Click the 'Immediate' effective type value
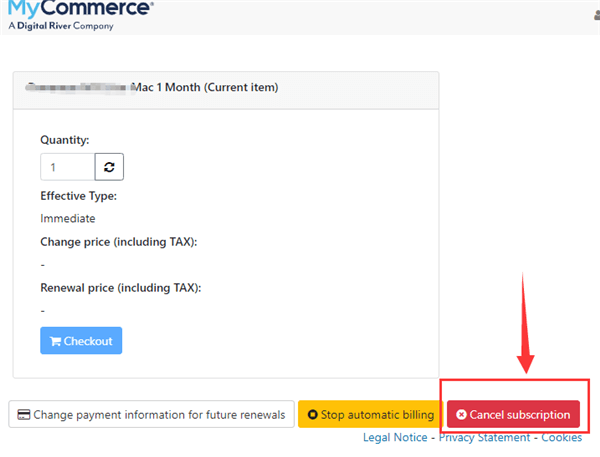 pyautogui.click(x=68, y=218)
